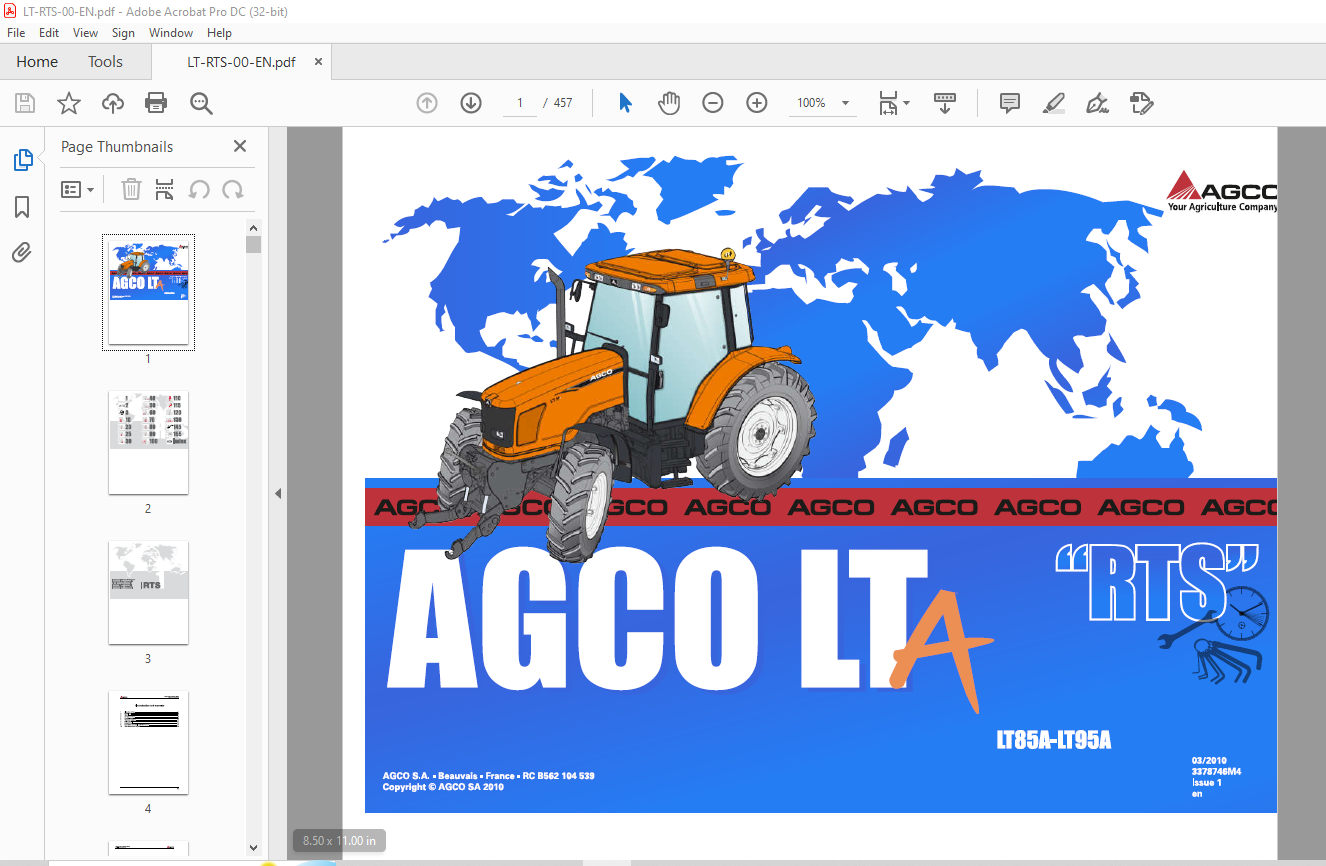1326x866 pixels.
Task: Switch to the Home tab
Action: point(37,62)
